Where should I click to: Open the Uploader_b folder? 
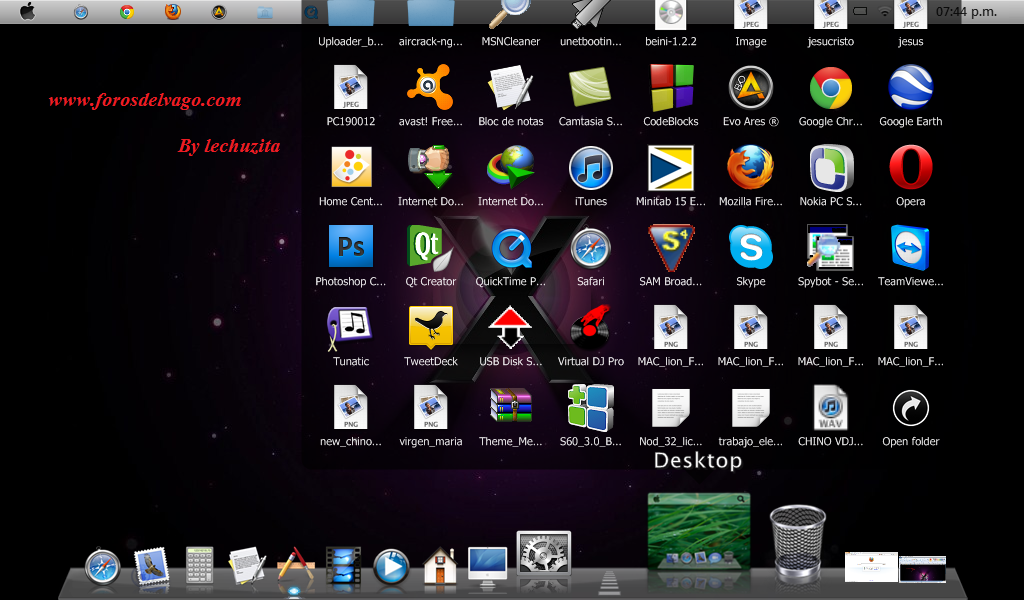click(351, 13)
